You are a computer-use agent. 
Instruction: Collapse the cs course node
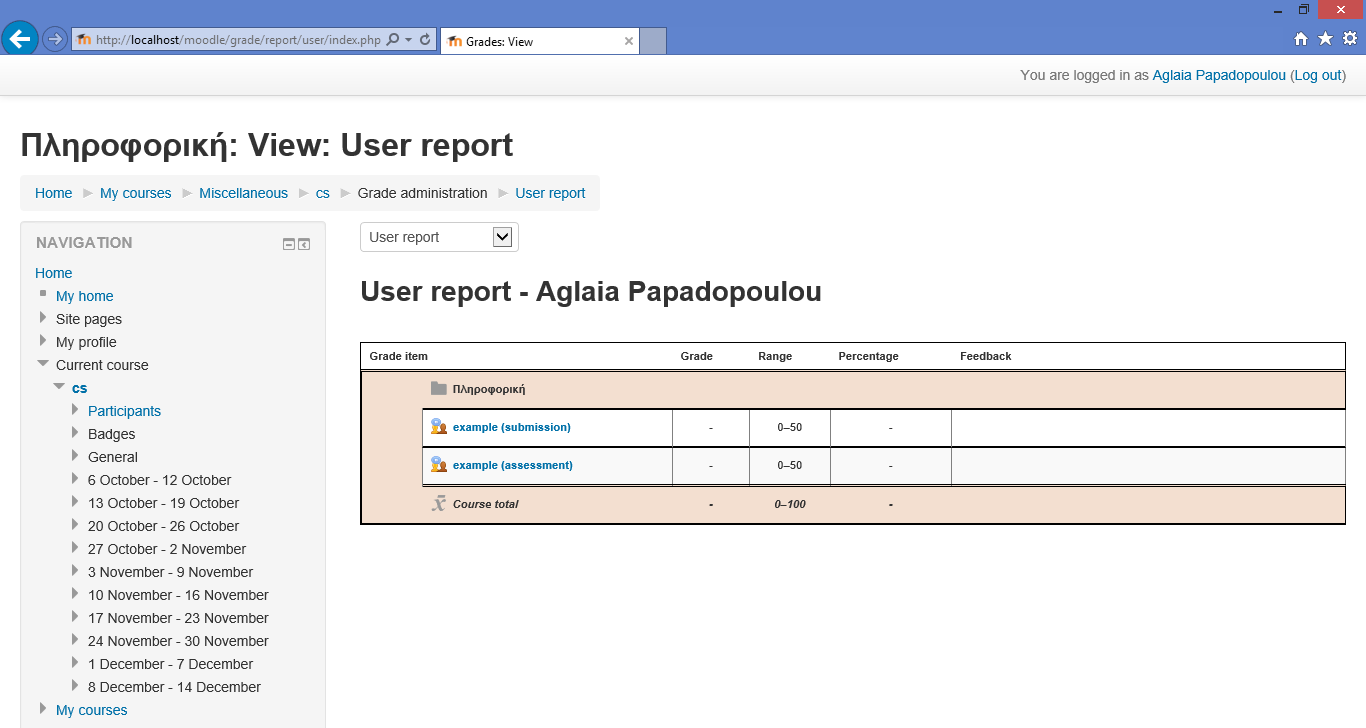(60, 387)
